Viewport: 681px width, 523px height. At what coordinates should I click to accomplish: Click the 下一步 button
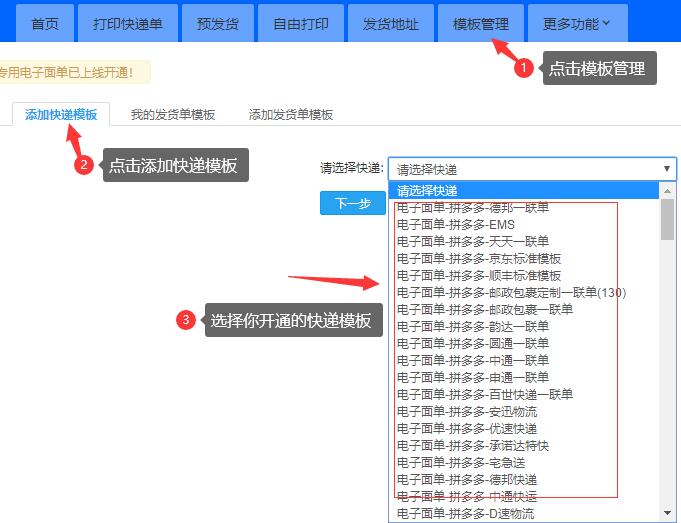[x=353, y=203]
